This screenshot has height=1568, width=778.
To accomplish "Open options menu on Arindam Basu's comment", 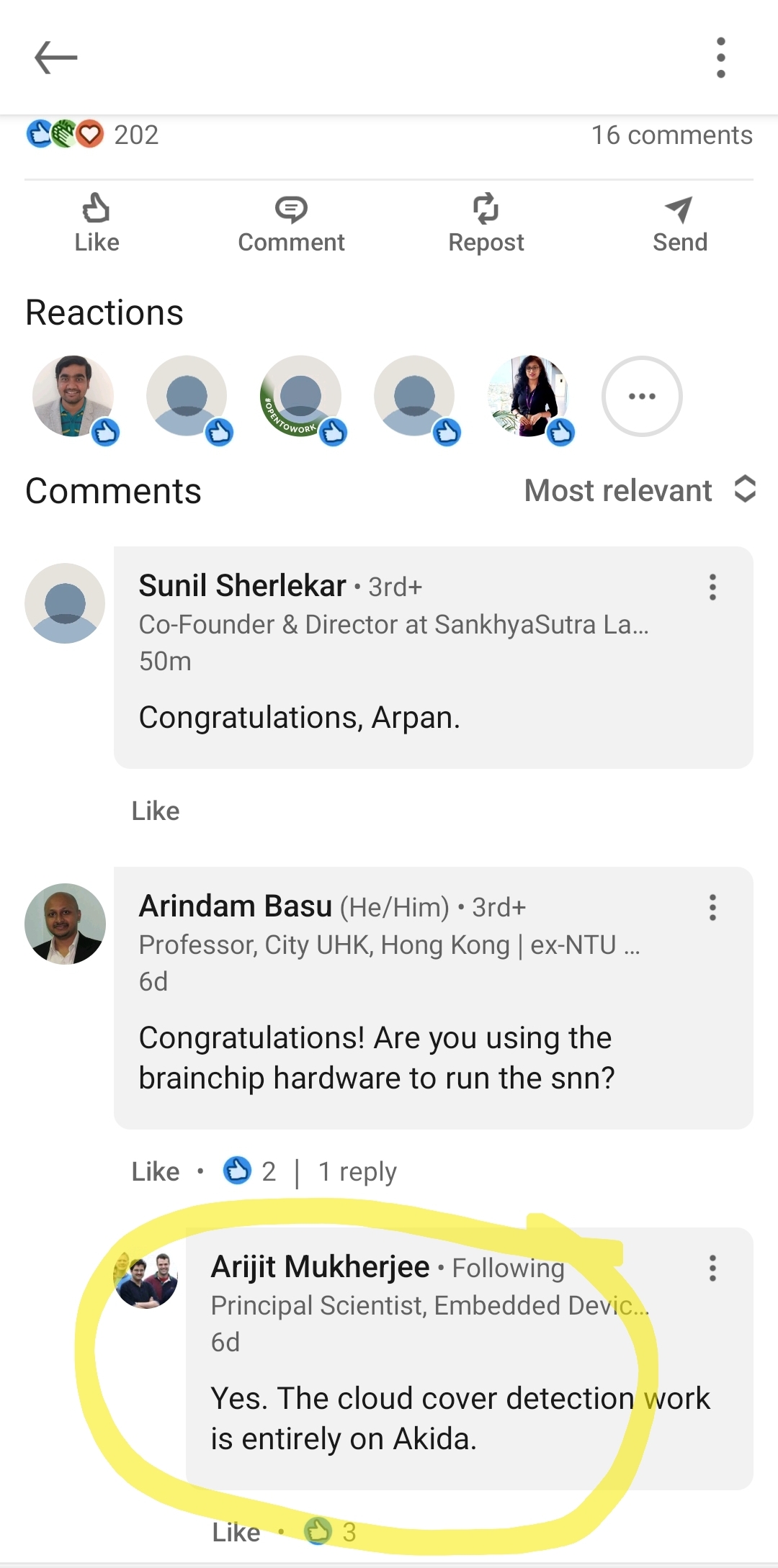I will (x=712, y=907).
